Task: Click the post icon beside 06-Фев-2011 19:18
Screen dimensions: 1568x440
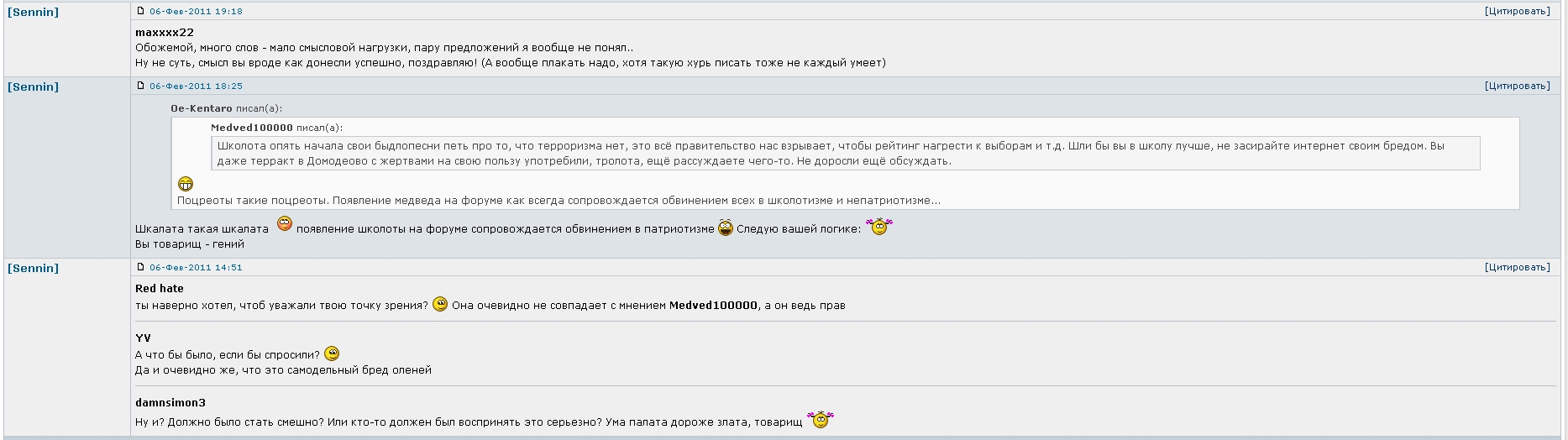Action: (x=140, y=11)
